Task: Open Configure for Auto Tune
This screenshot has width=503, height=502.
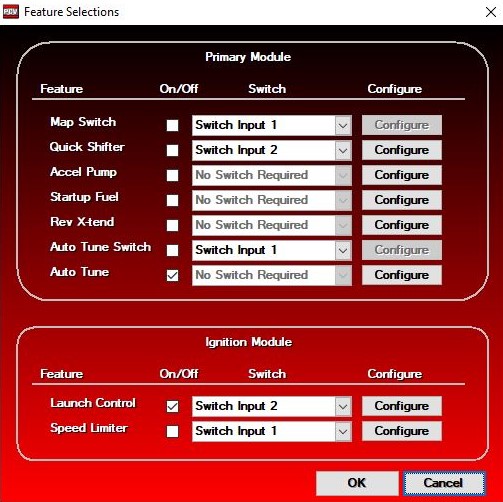Action: 402,275
